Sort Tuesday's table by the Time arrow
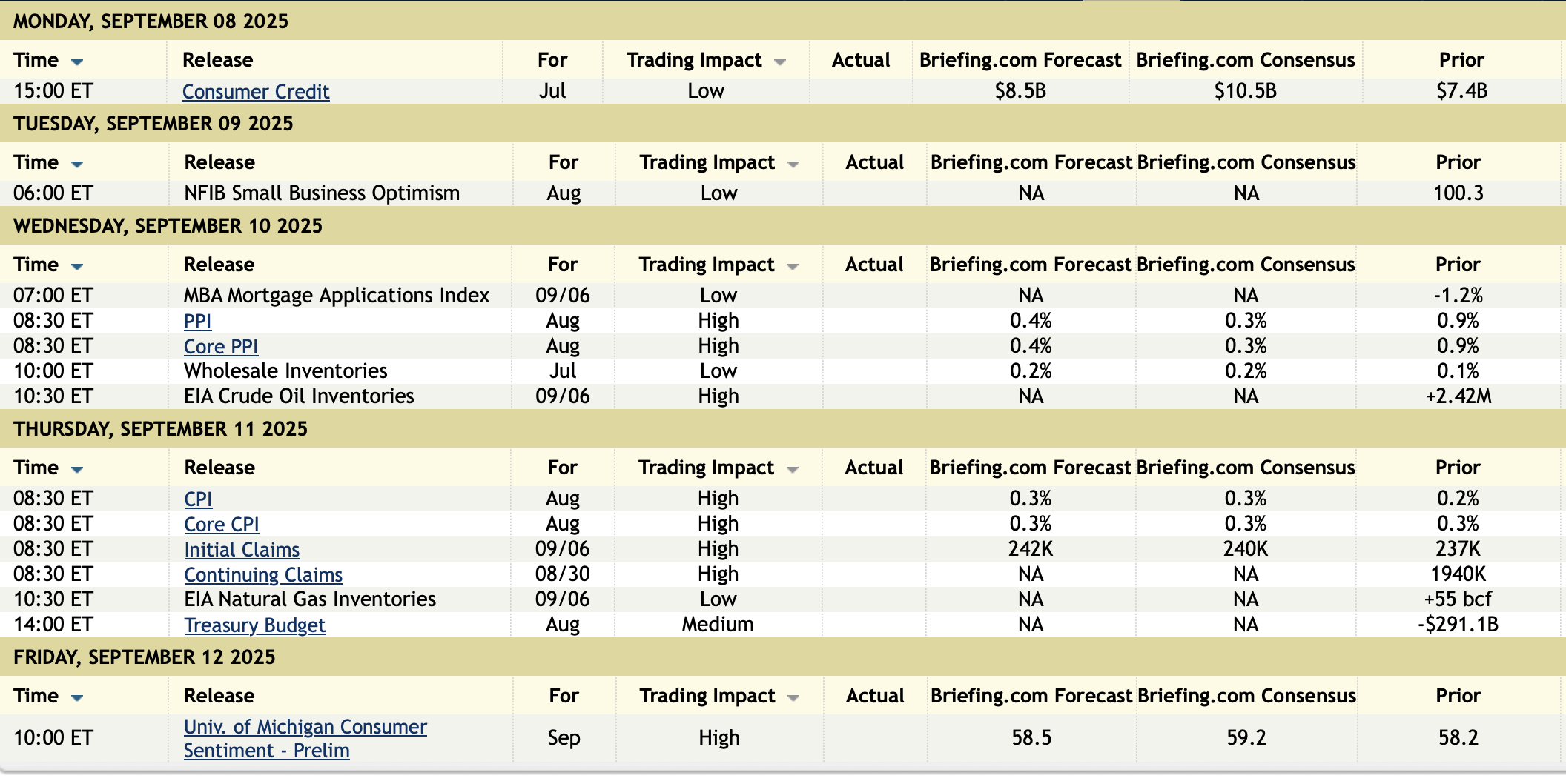 pyautogui.click(x=77, y=164)
